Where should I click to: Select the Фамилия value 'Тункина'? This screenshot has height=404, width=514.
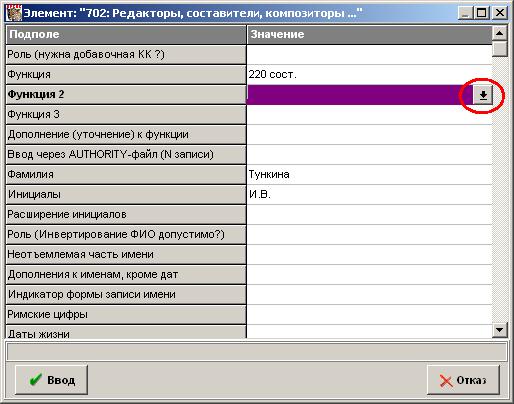[369, 174]
